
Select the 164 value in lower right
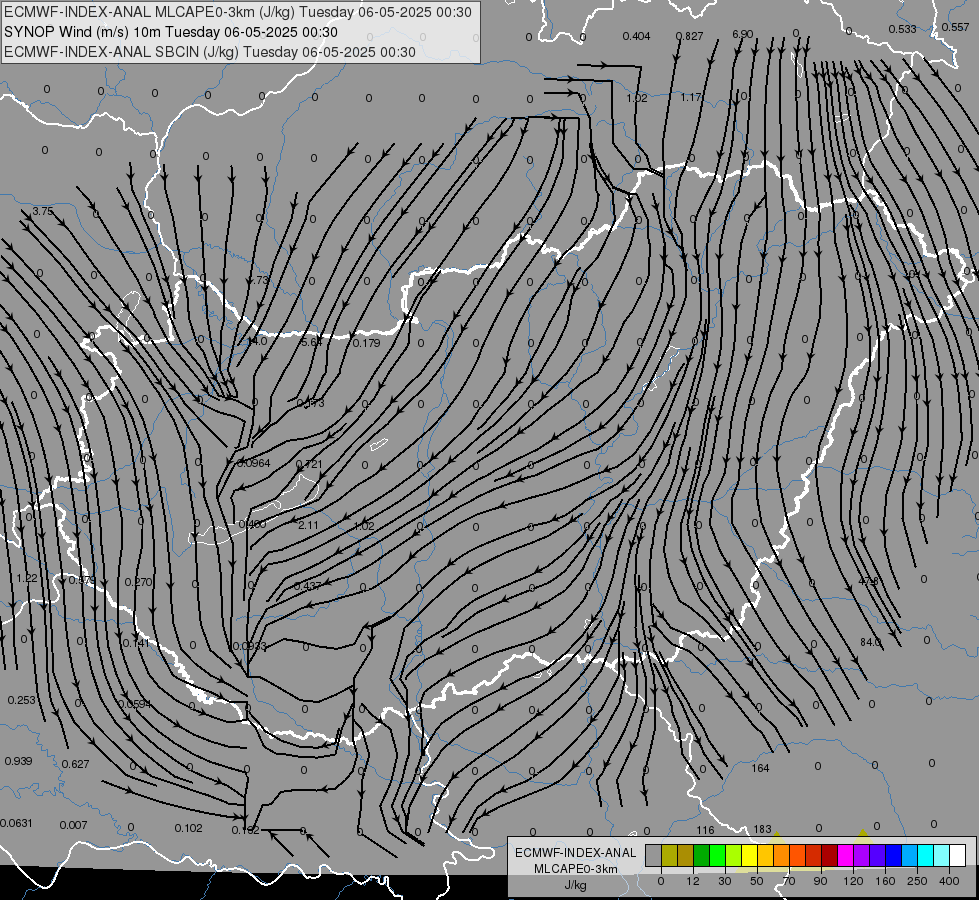pyautogui.click(x=760, y=768)
